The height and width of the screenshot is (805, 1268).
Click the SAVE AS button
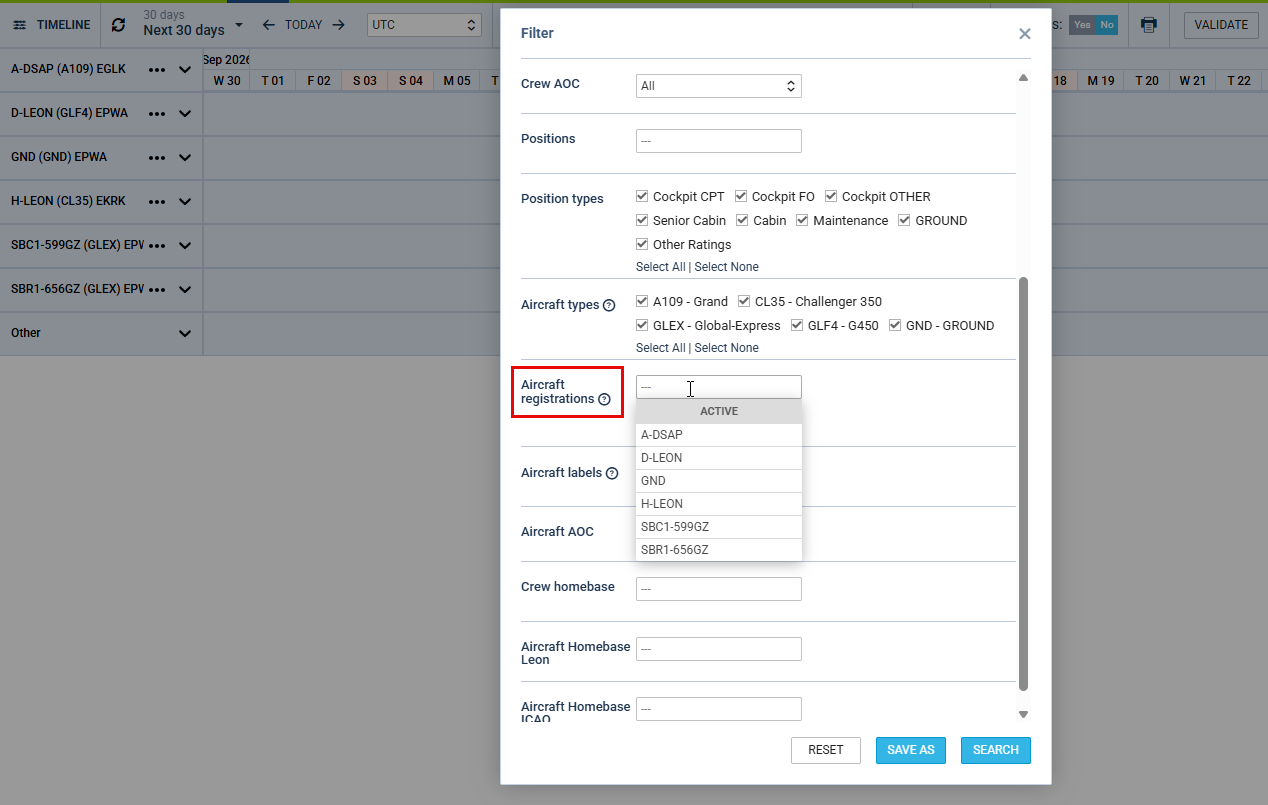pyautogui.click(x=911, y=750)
